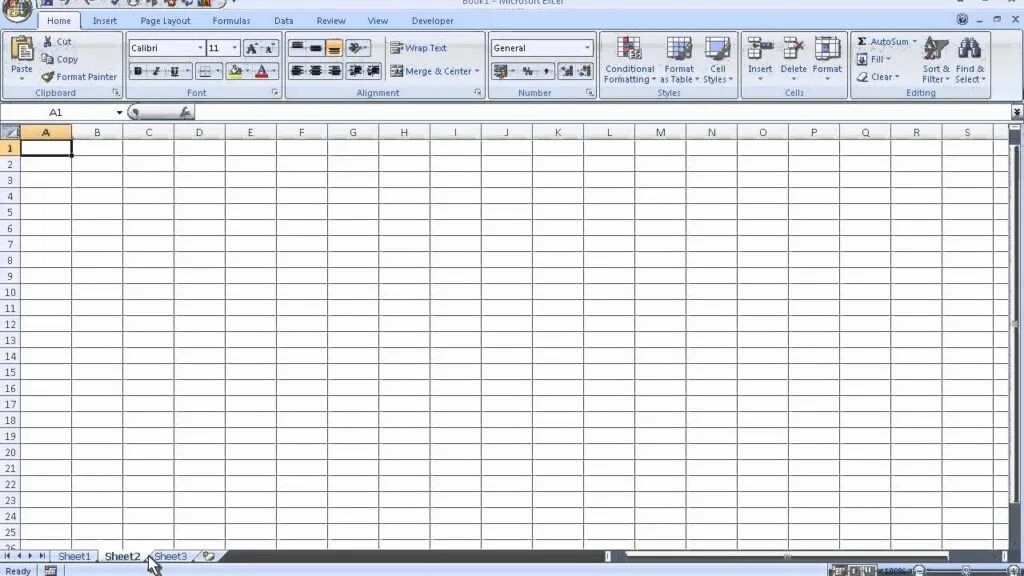Insert cells using Insert icon
The image size is (1024, 576).
760,49
